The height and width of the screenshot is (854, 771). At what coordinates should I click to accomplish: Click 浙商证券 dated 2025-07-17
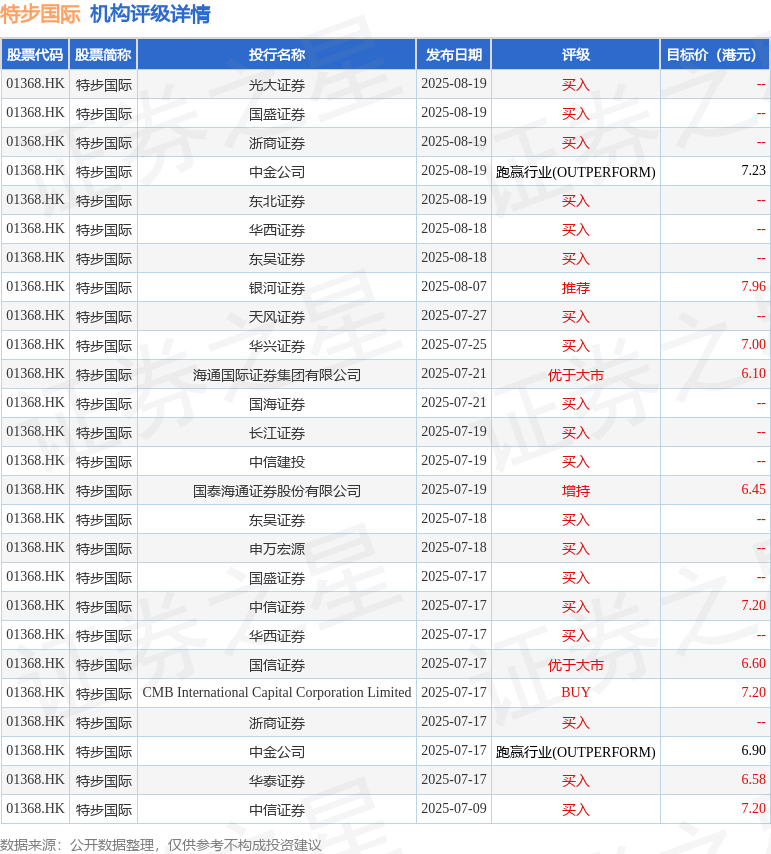coord(277,723)
